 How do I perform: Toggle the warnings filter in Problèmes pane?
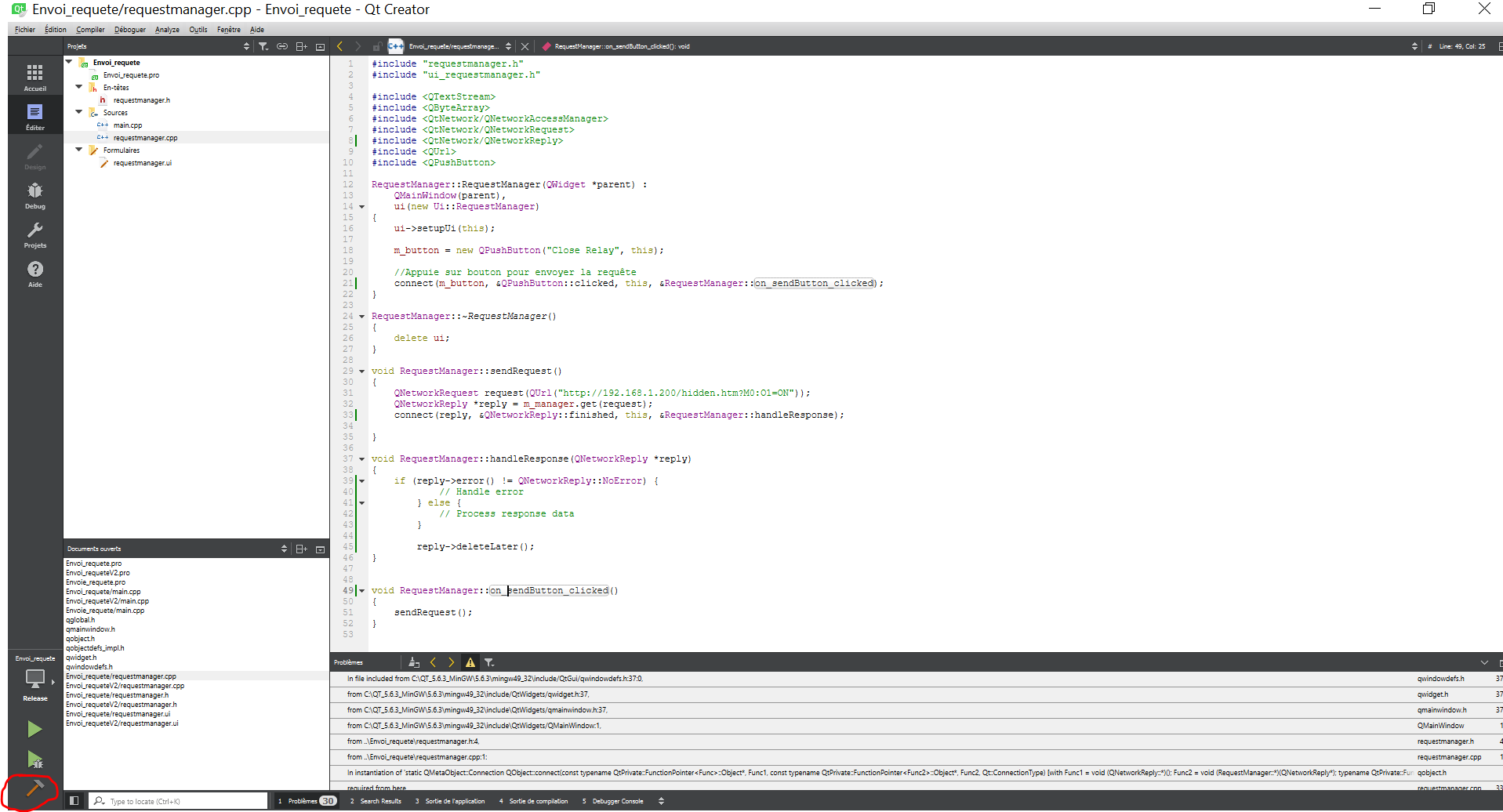tap(470, 662)
